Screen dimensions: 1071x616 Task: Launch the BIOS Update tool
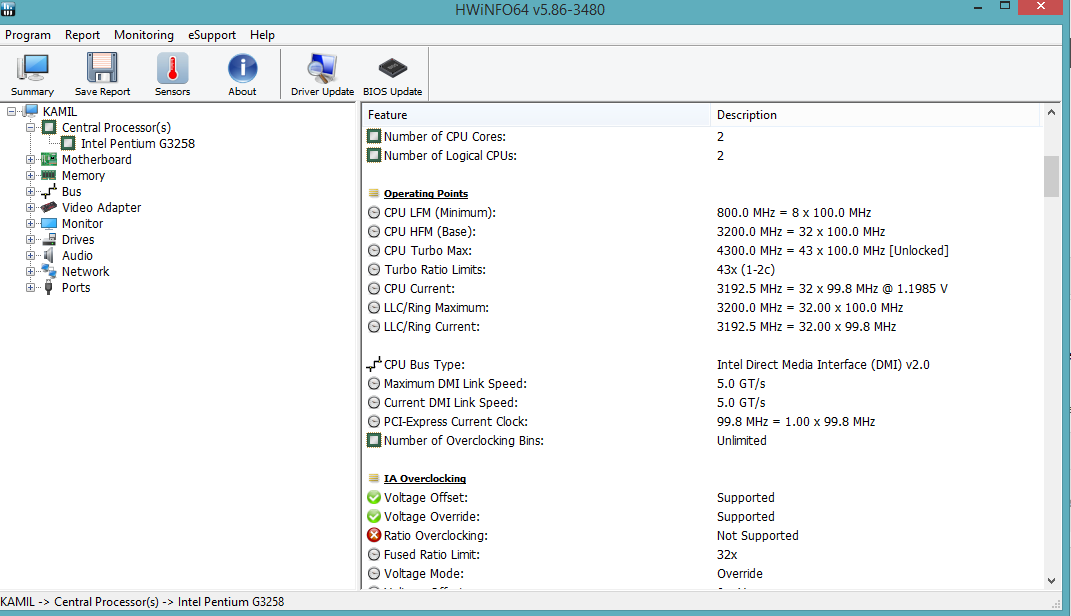pos(393,74)
